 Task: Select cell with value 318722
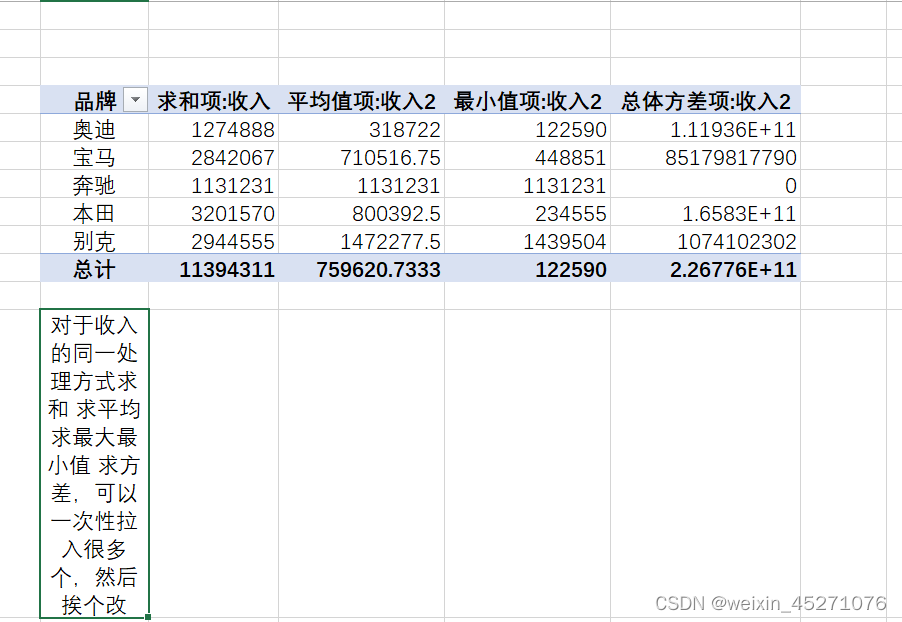click(361, 128)
